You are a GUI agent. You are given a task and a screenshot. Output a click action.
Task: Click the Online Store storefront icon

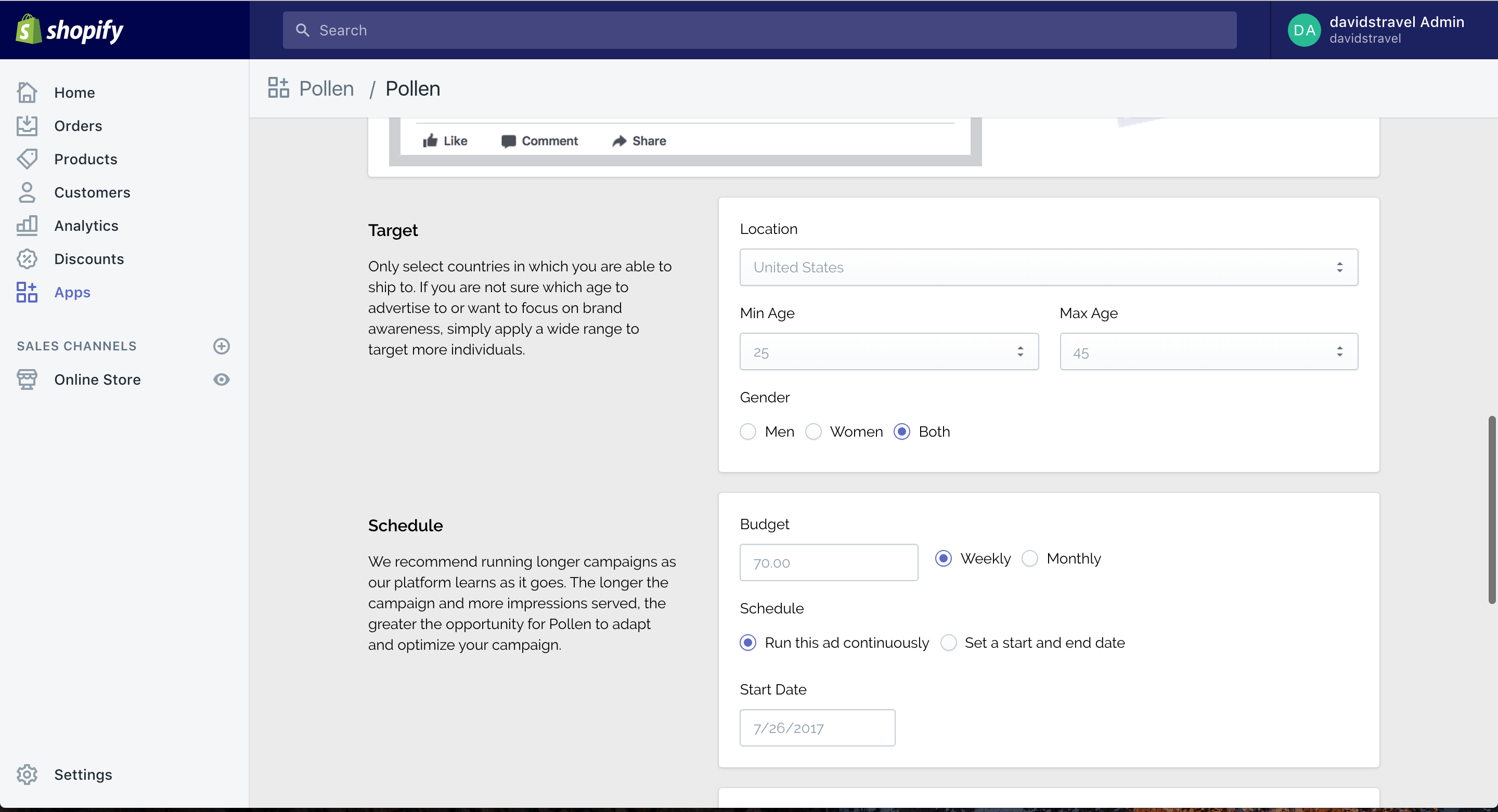27,379
